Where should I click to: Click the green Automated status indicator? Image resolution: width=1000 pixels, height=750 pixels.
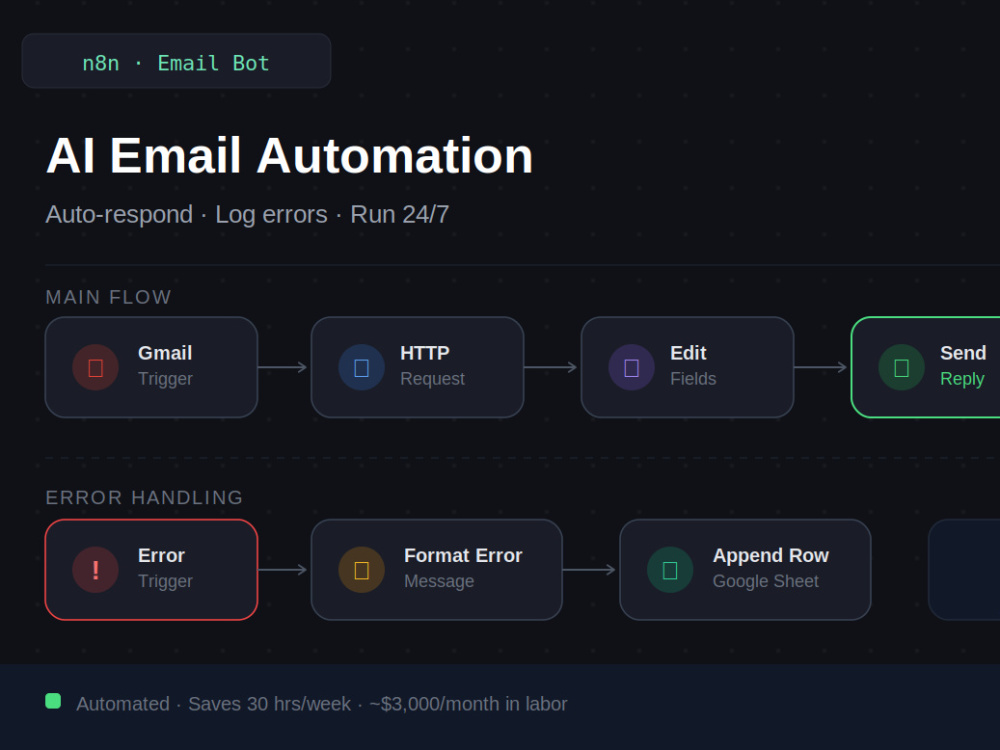pyautogui.click(x=53, y=702)
